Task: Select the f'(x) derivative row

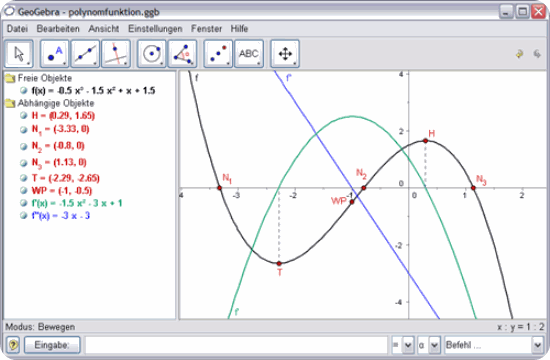Action: [77, 203]
